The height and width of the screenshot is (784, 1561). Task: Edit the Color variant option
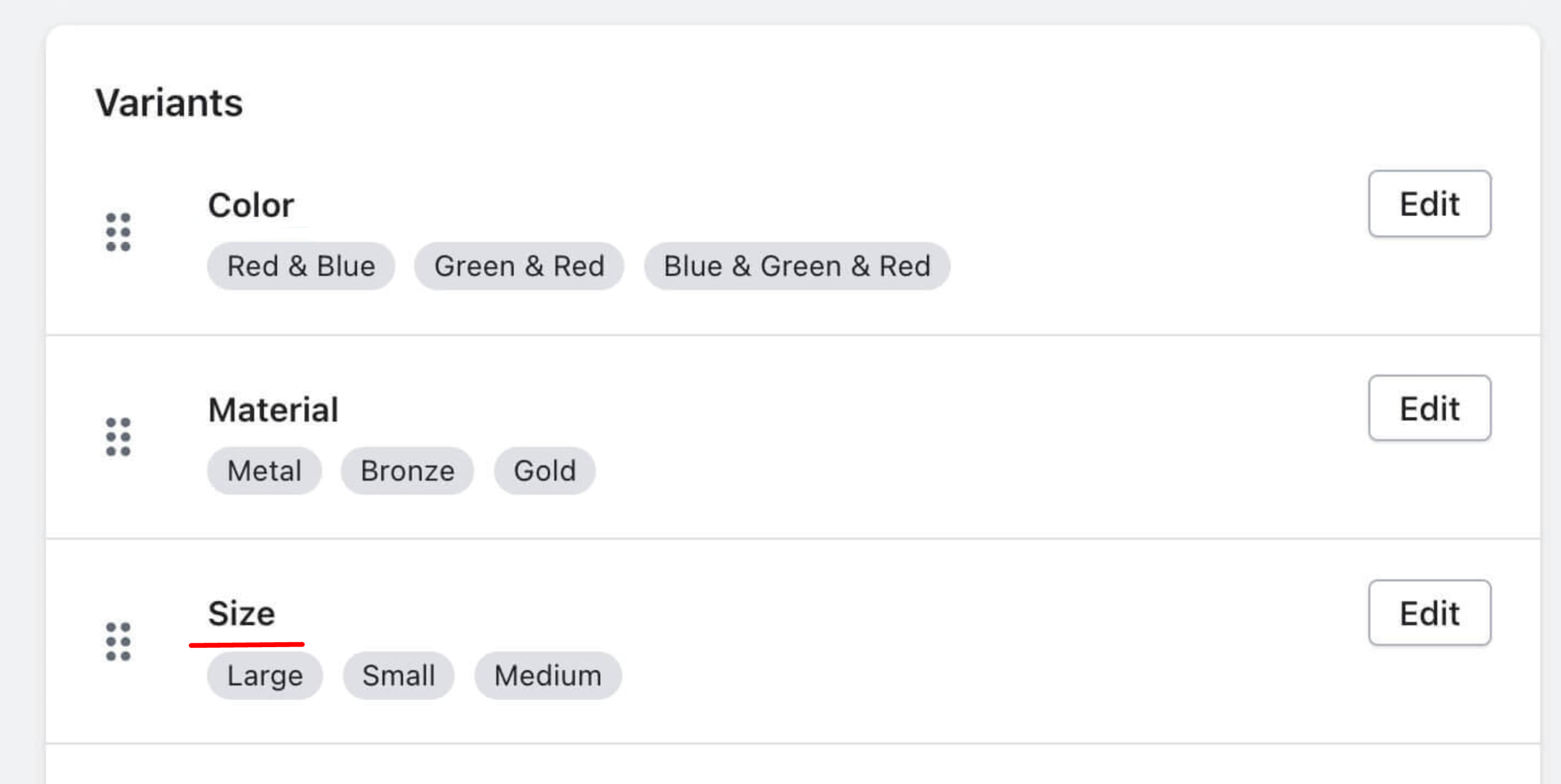point(1430,204)
